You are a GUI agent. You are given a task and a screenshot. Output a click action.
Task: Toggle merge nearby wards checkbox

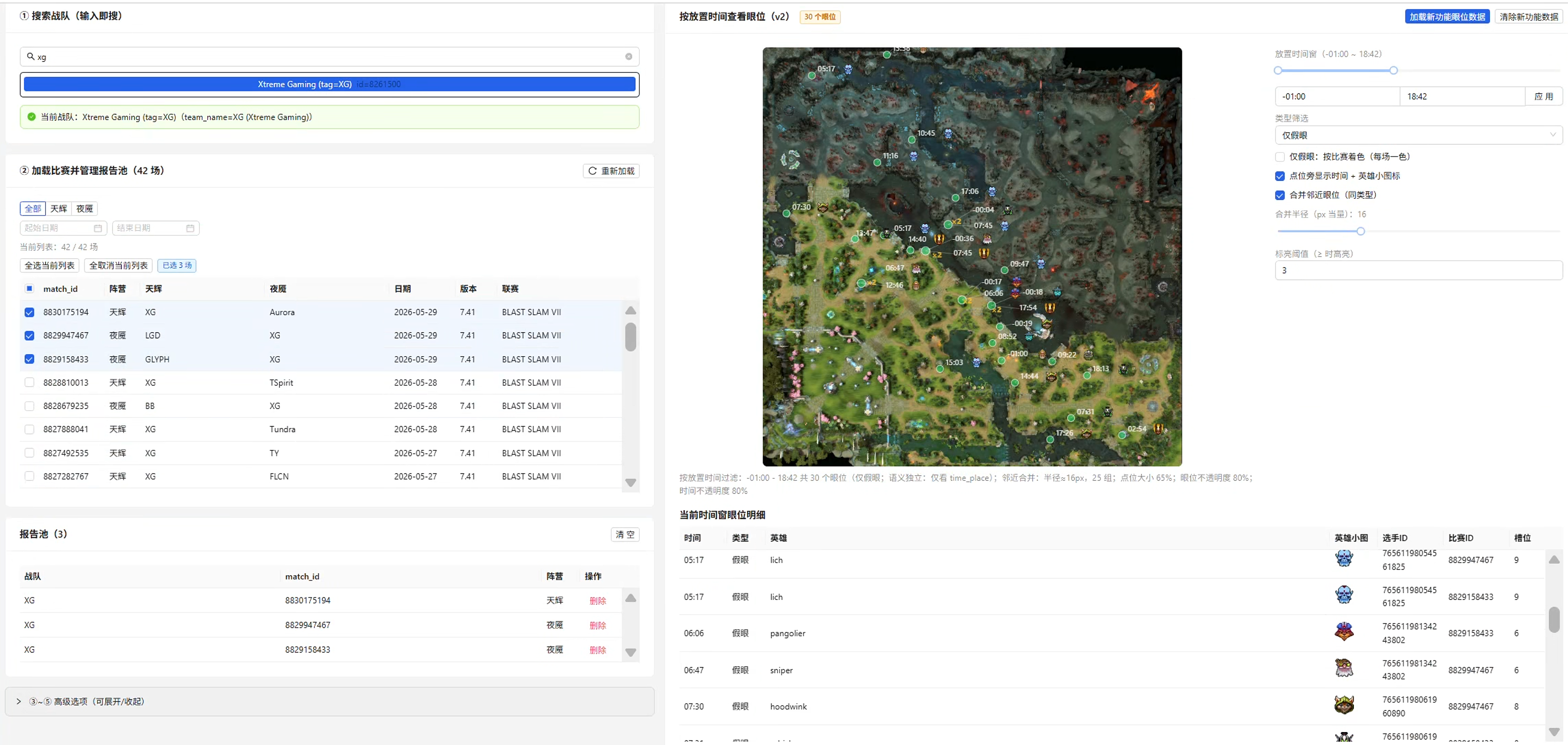click(1279, 195)
